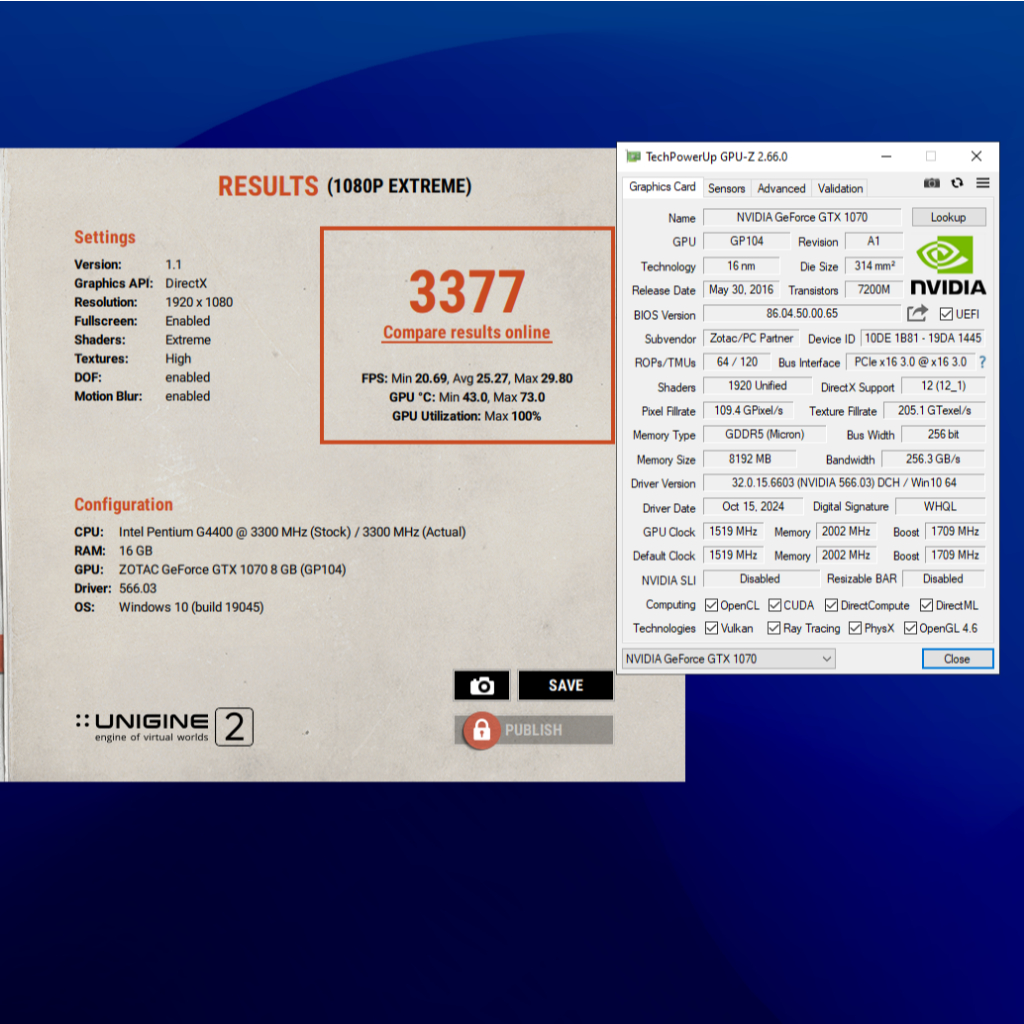The width and height of the screenshot is (1024, 1024).
Task: Toggle Ray Tracing checkbox
Action: (774, 628)
